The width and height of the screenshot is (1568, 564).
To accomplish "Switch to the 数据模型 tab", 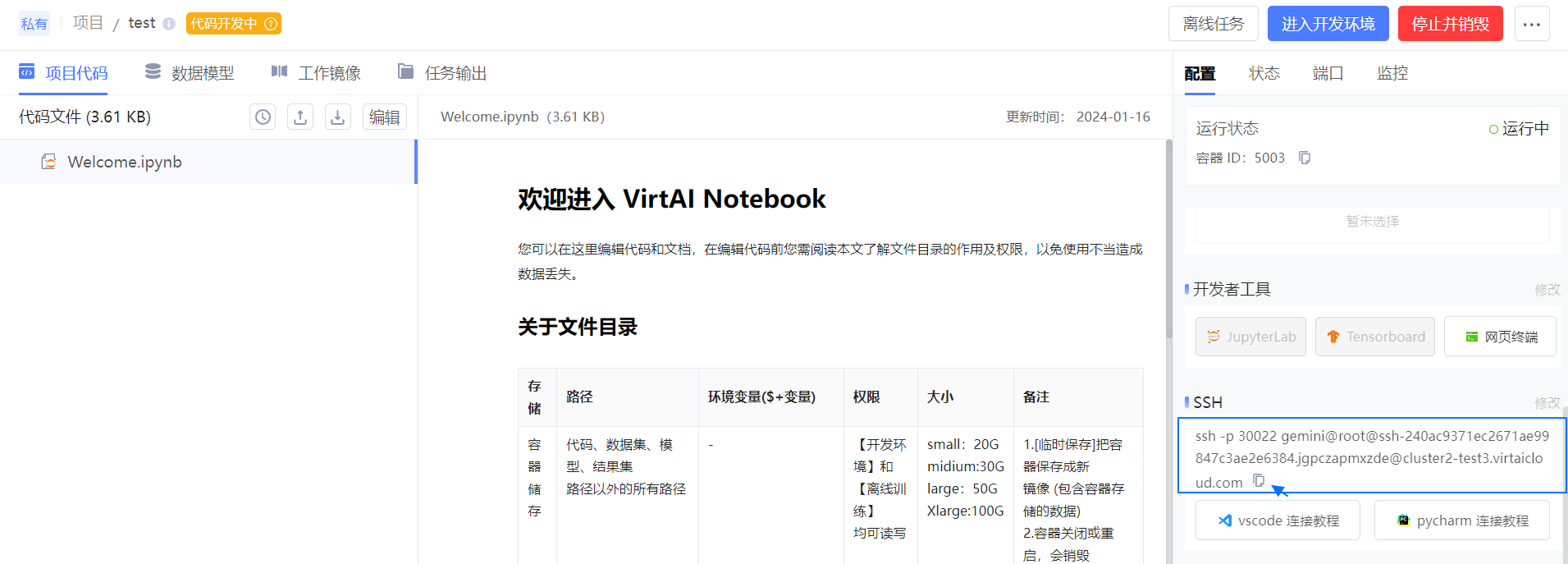I will pos(190,73).
